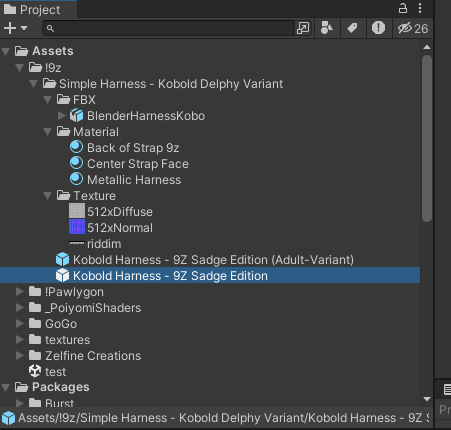This screenshot has width=451, height=430.
Task: Toggle hidden packages visibility showing 26
Action: (x=413, y=28)
